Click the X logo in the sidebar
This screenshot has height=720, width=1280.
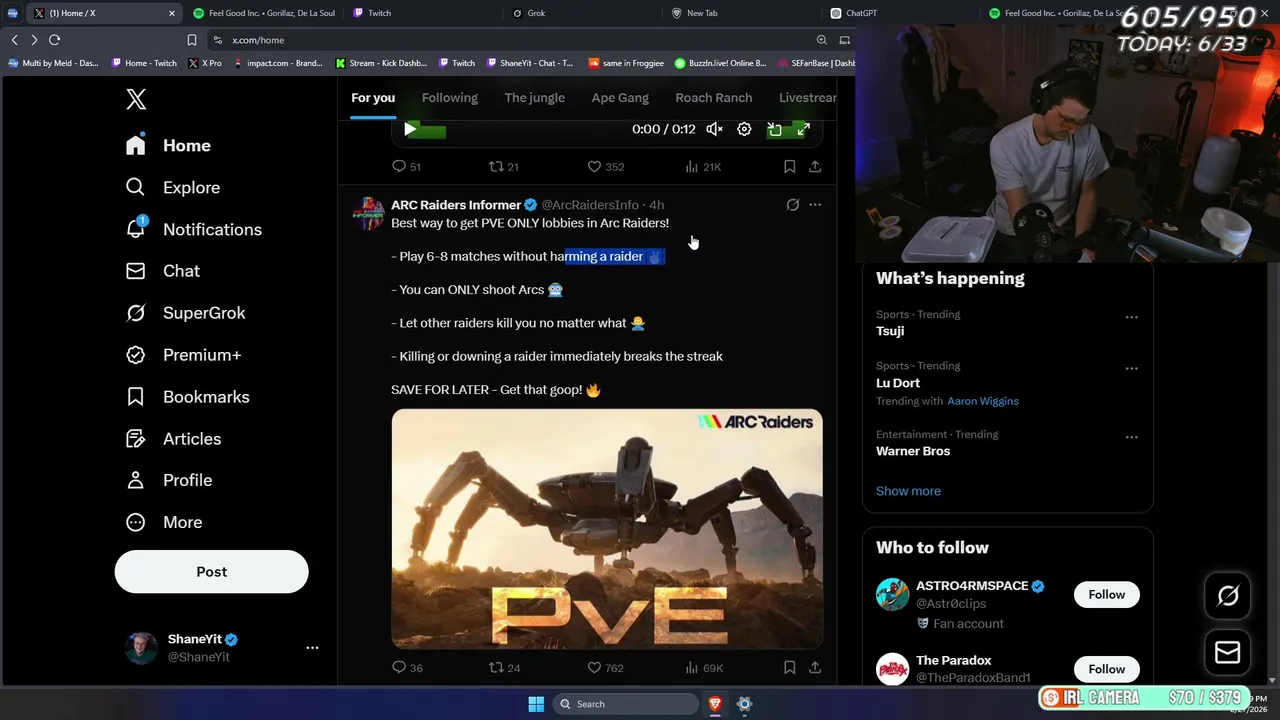[136, 99]
